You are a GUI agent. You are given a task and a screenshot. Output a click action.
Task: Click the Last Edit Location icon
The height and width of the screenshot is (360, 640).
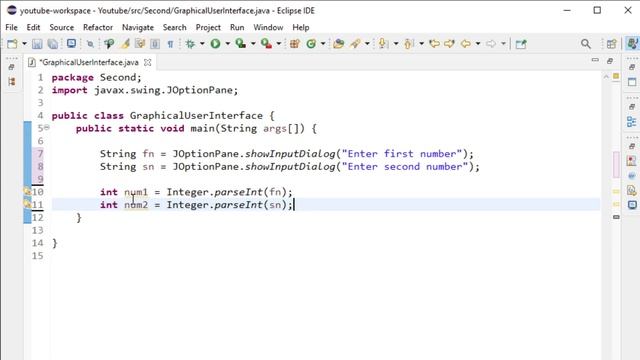[x=434, y=44]
